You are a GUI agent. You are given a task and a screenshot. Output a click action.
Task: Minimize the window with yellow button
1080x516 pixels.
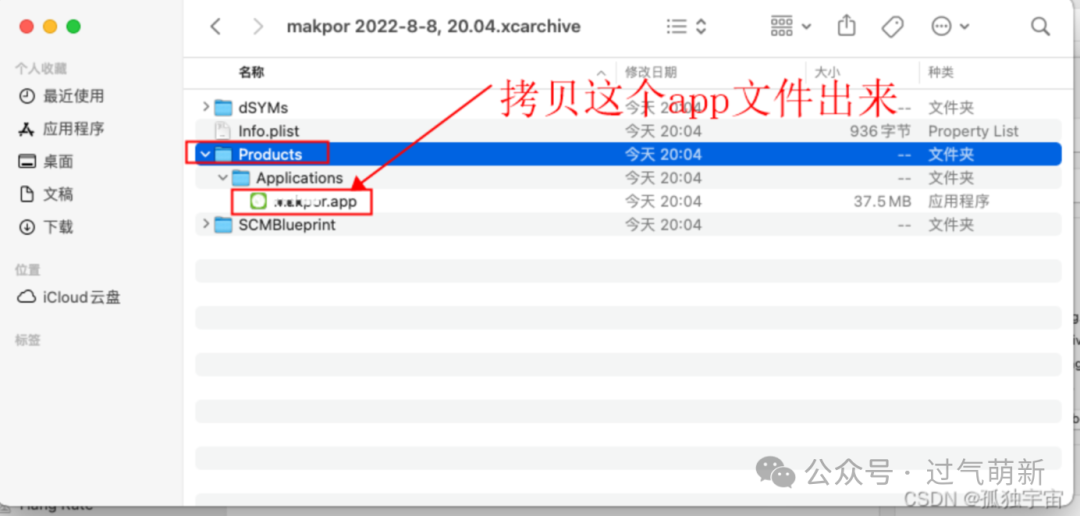(x=50, y=27)
